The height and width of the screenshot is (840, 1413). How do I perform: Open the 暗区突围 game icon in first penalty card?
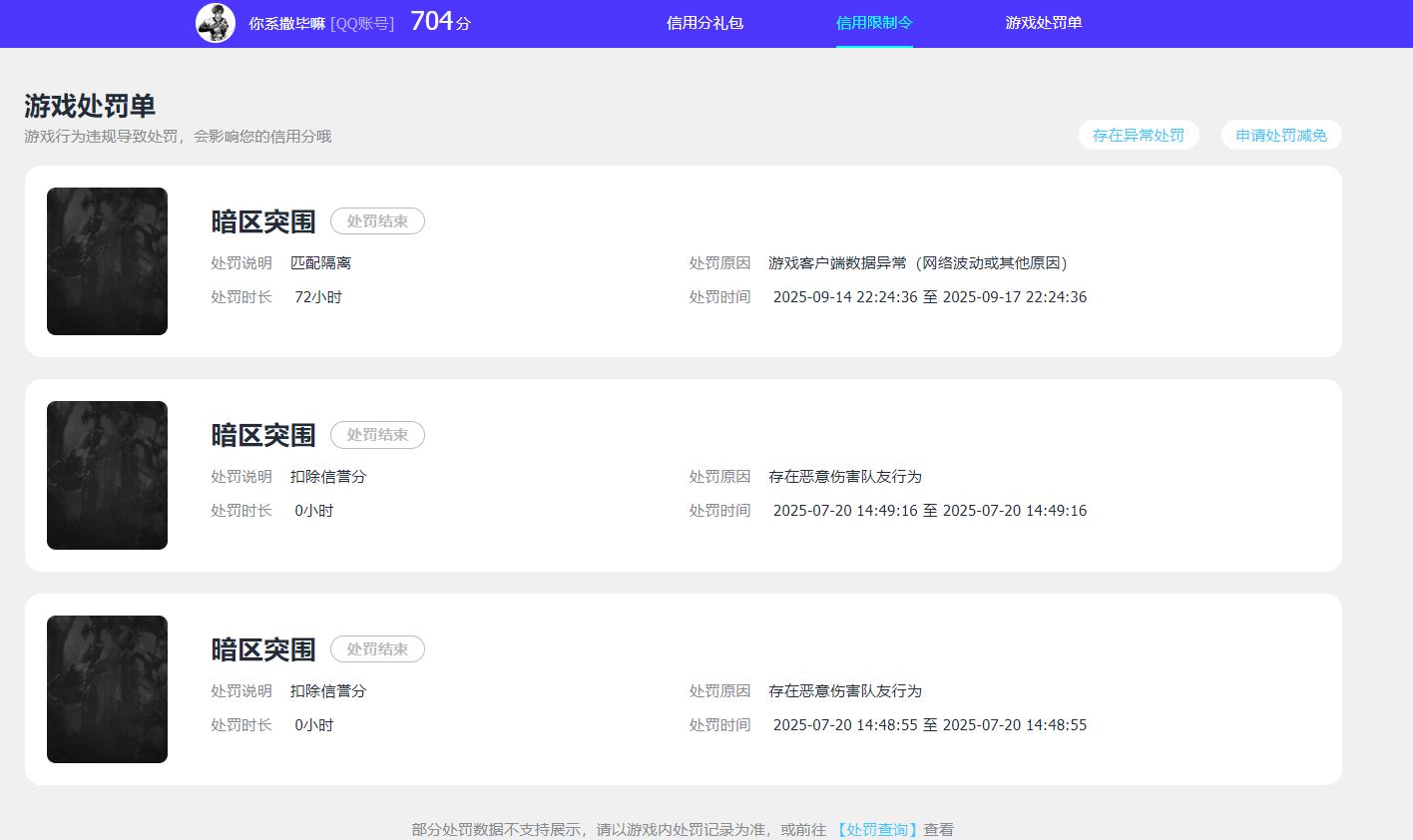click(x=107, y=261)
